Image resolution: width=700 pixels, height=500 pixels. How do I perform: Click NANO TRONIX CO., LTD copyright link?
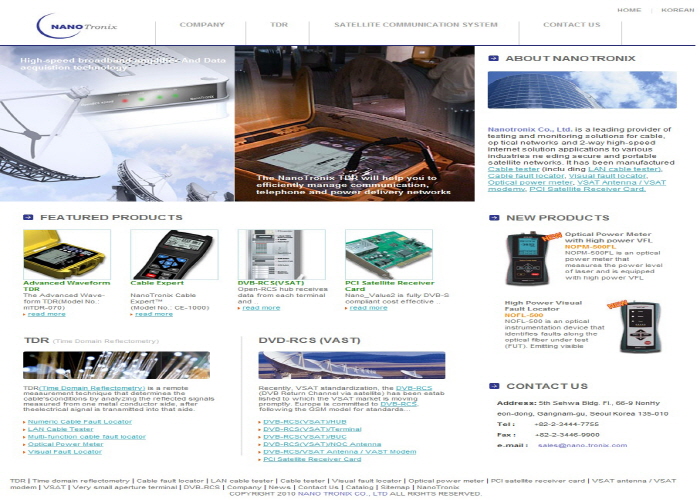click(342, 494)
